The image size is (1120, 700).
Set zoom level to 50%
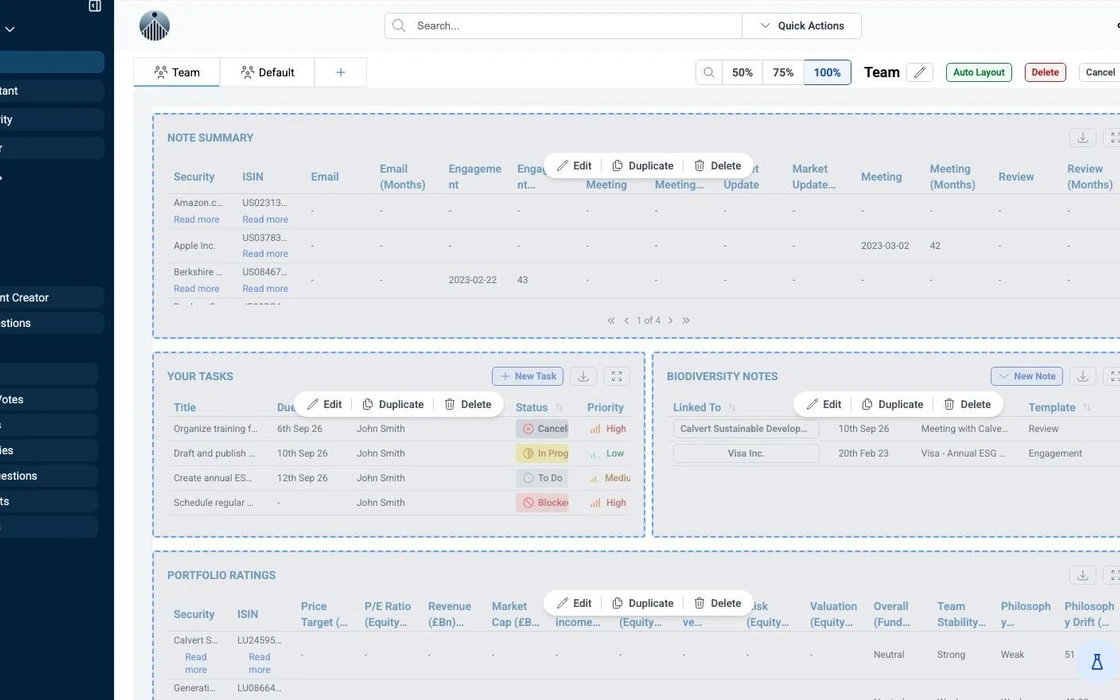pos(742,72)
